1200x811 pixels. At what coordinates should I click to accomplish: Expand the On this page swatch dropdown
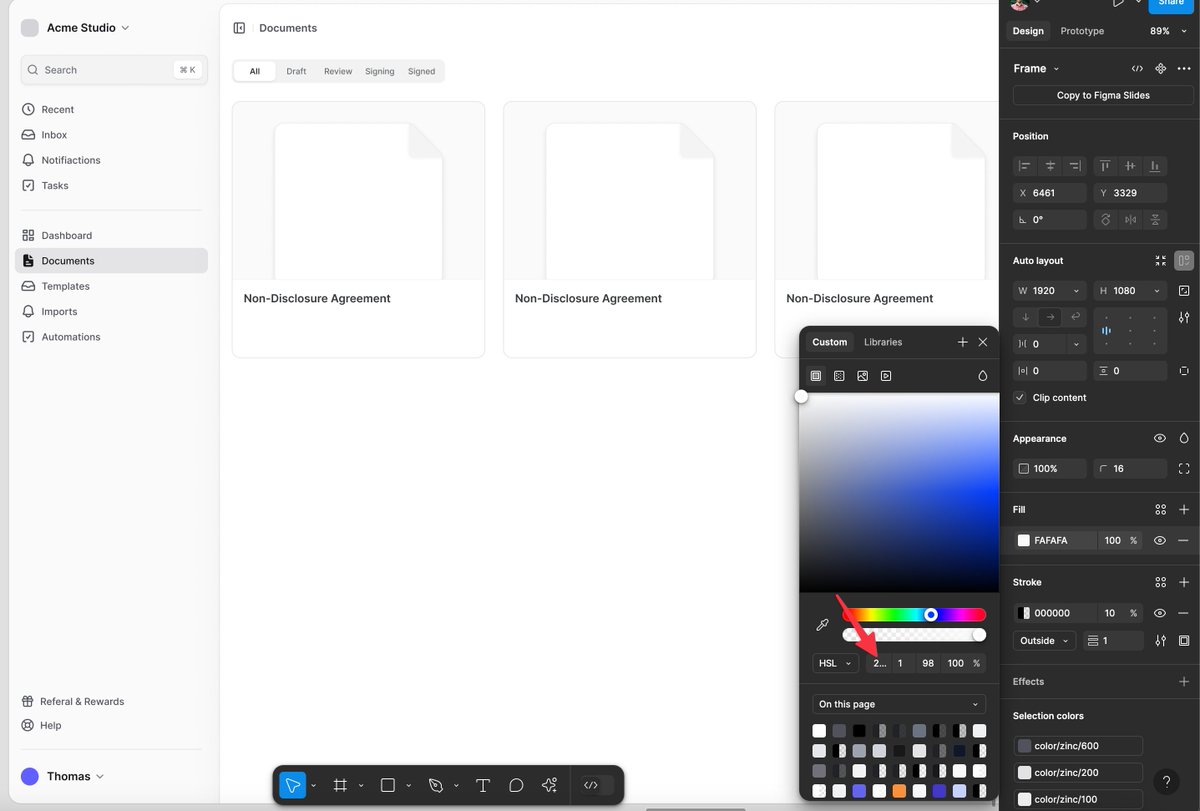(898, 704)
